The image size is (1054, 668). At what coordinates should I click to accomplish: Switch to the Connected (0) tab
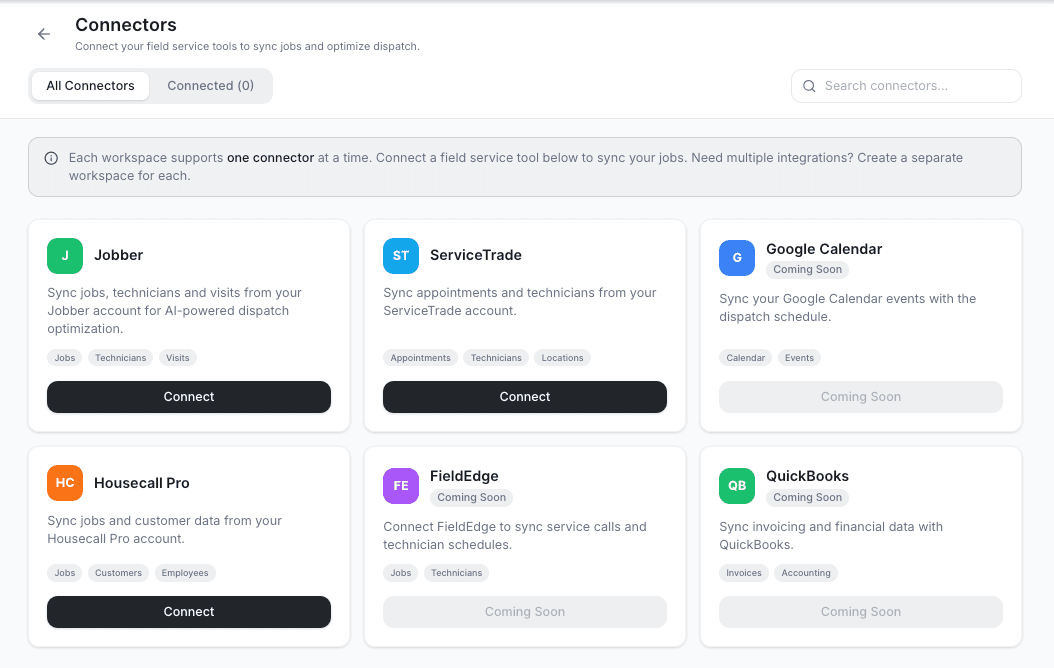[210, 85]
